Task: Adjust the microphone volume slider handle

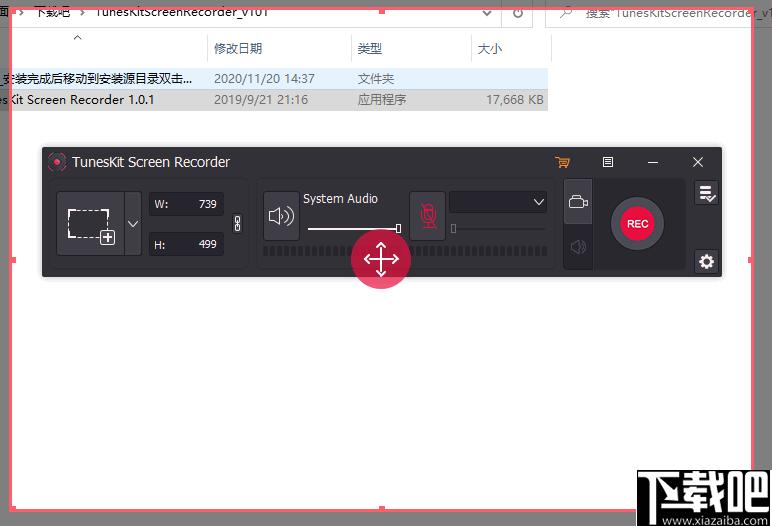Action: click(453, 229)
